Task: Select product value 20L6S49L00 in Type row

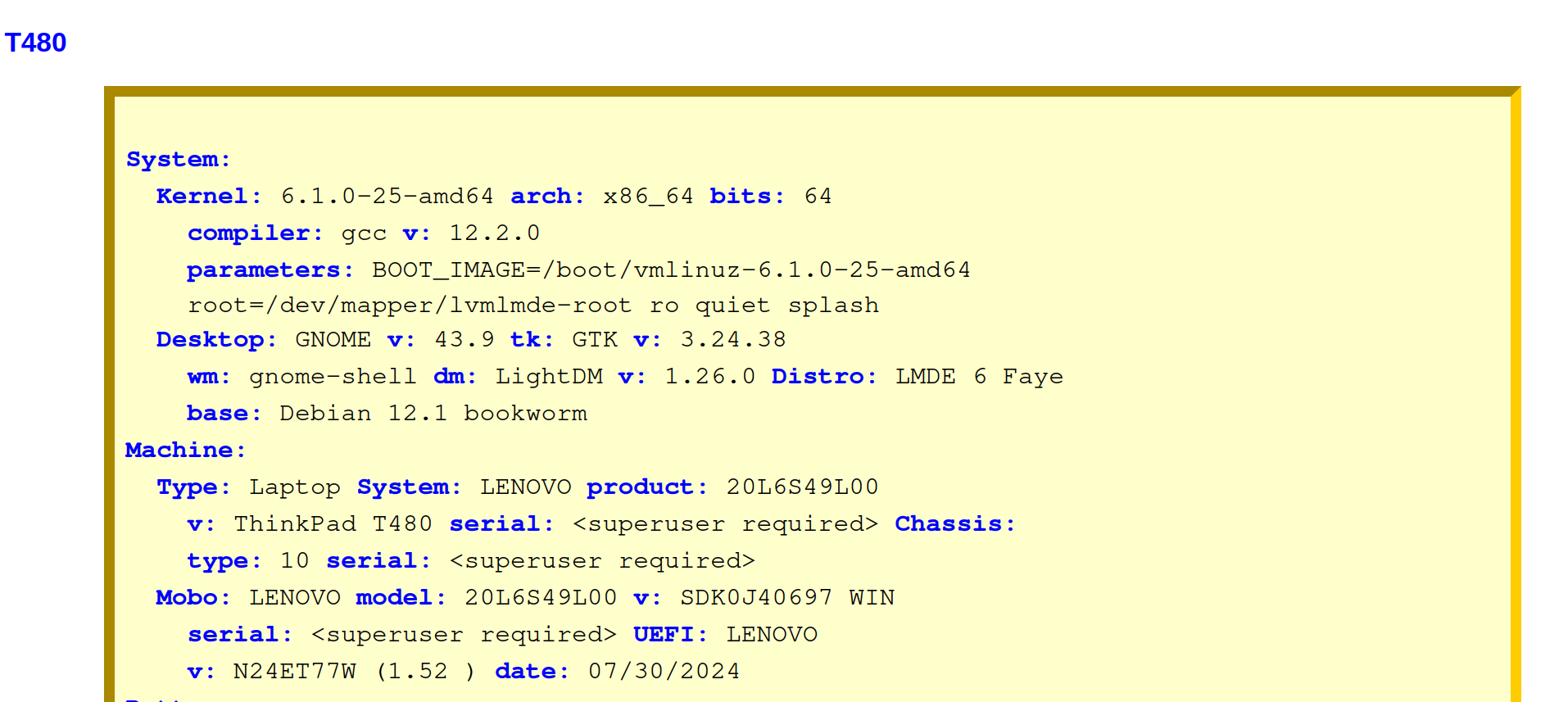Action: (802, 487)
